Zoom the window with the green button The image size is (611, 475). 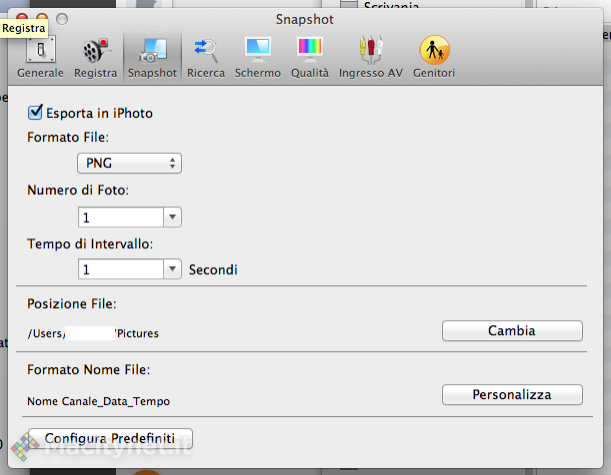click(x=62, y=18)
